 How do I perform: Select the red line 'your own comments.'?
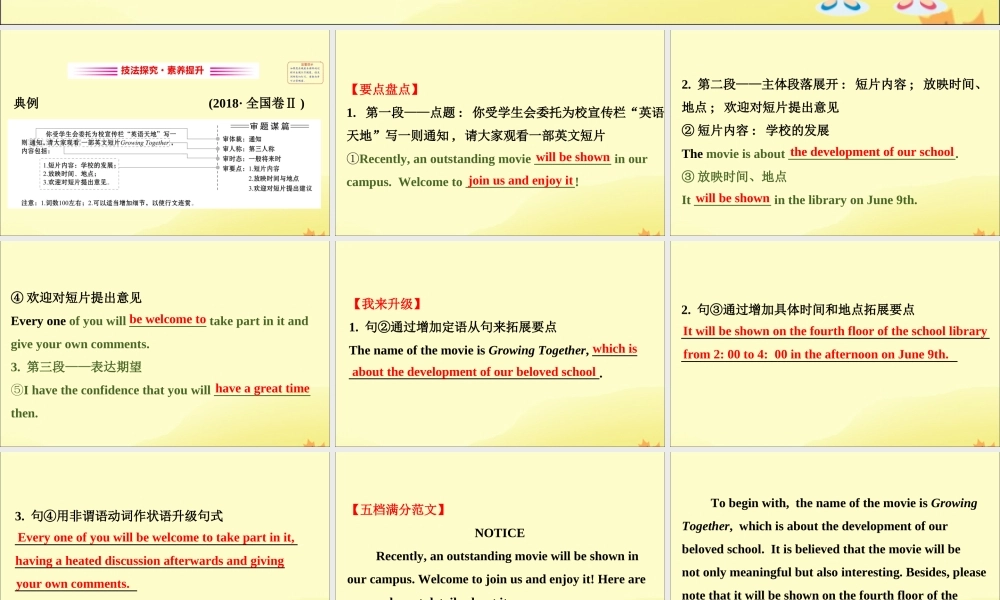75,584
